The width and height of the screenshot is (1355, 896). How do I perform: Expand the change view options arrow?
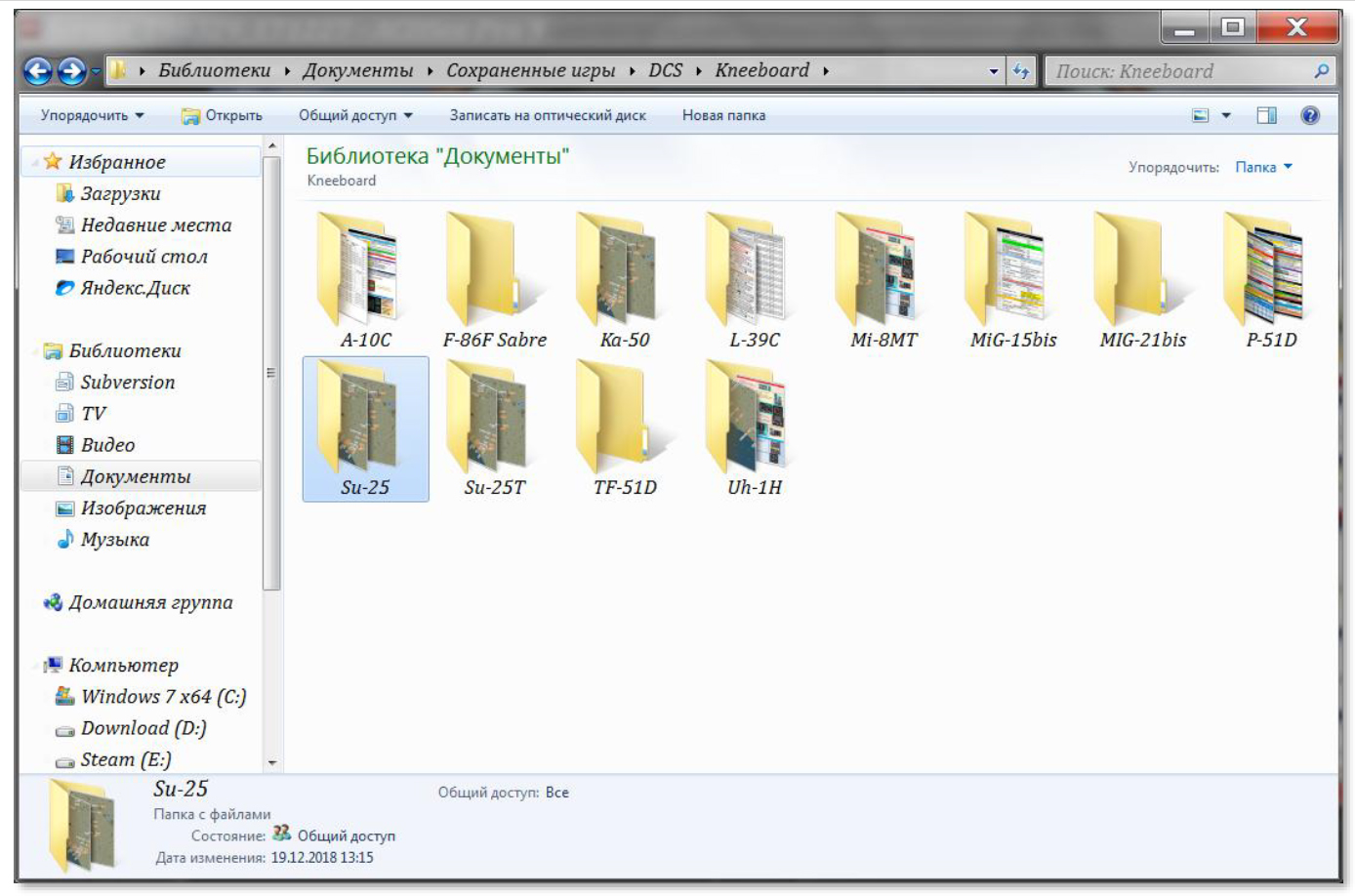click(x=1226, y=115)
